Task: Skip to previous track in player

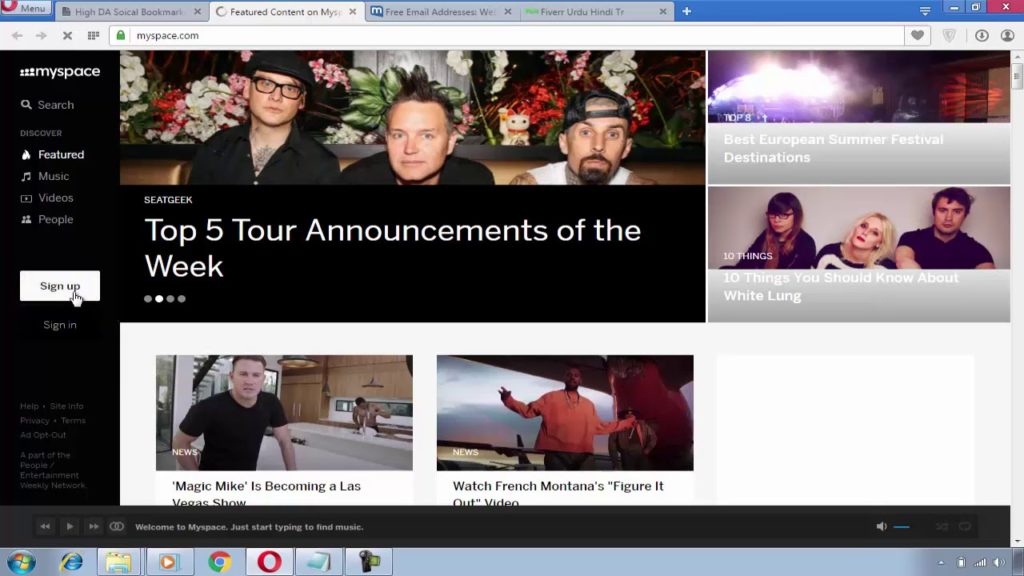Action: (45, 526)
